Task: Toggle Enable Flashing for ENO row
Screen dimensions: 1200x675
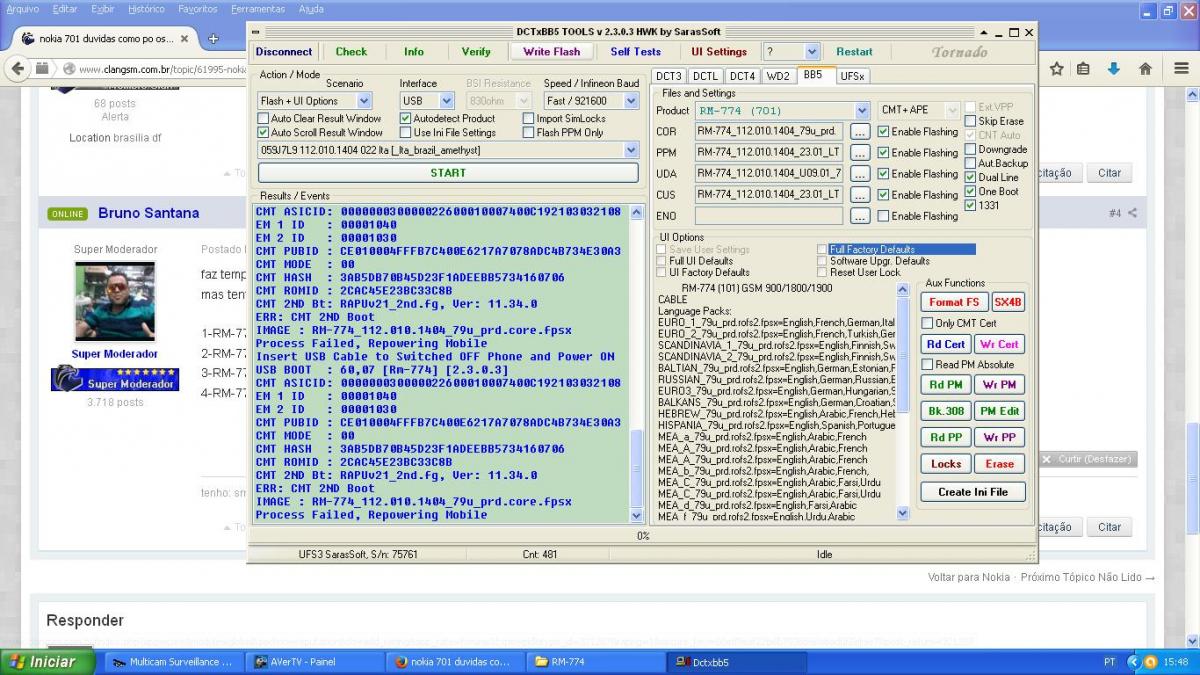Action: point(883,215)
